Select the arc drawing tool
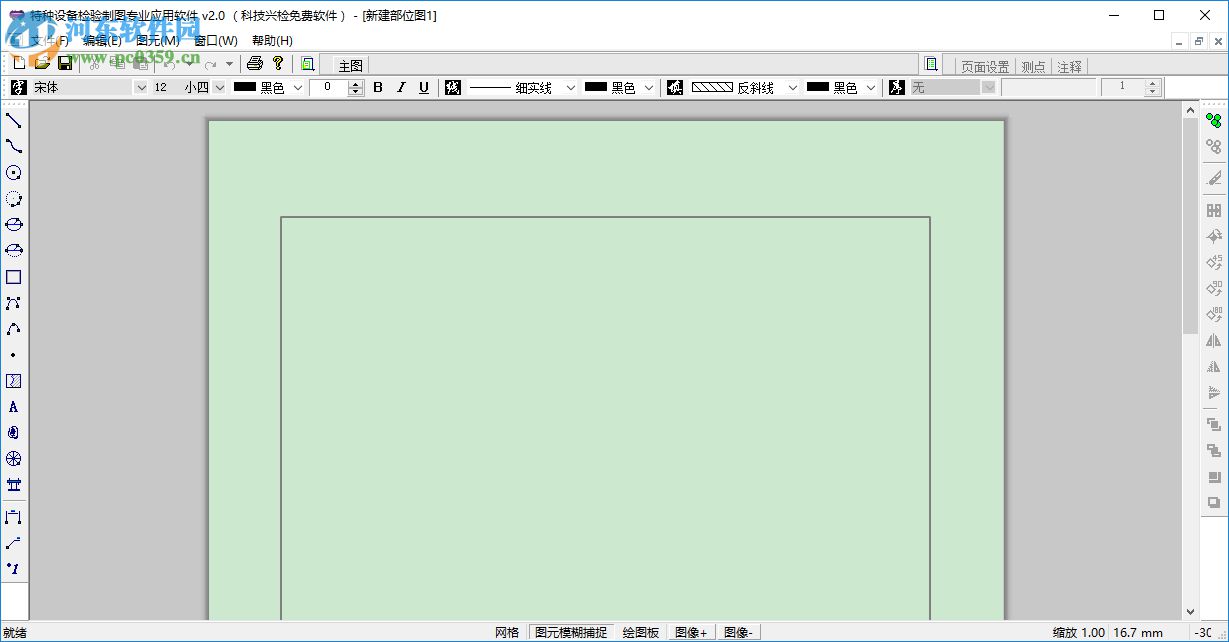This screenshot has height=642, width=1229. point(14,329)
